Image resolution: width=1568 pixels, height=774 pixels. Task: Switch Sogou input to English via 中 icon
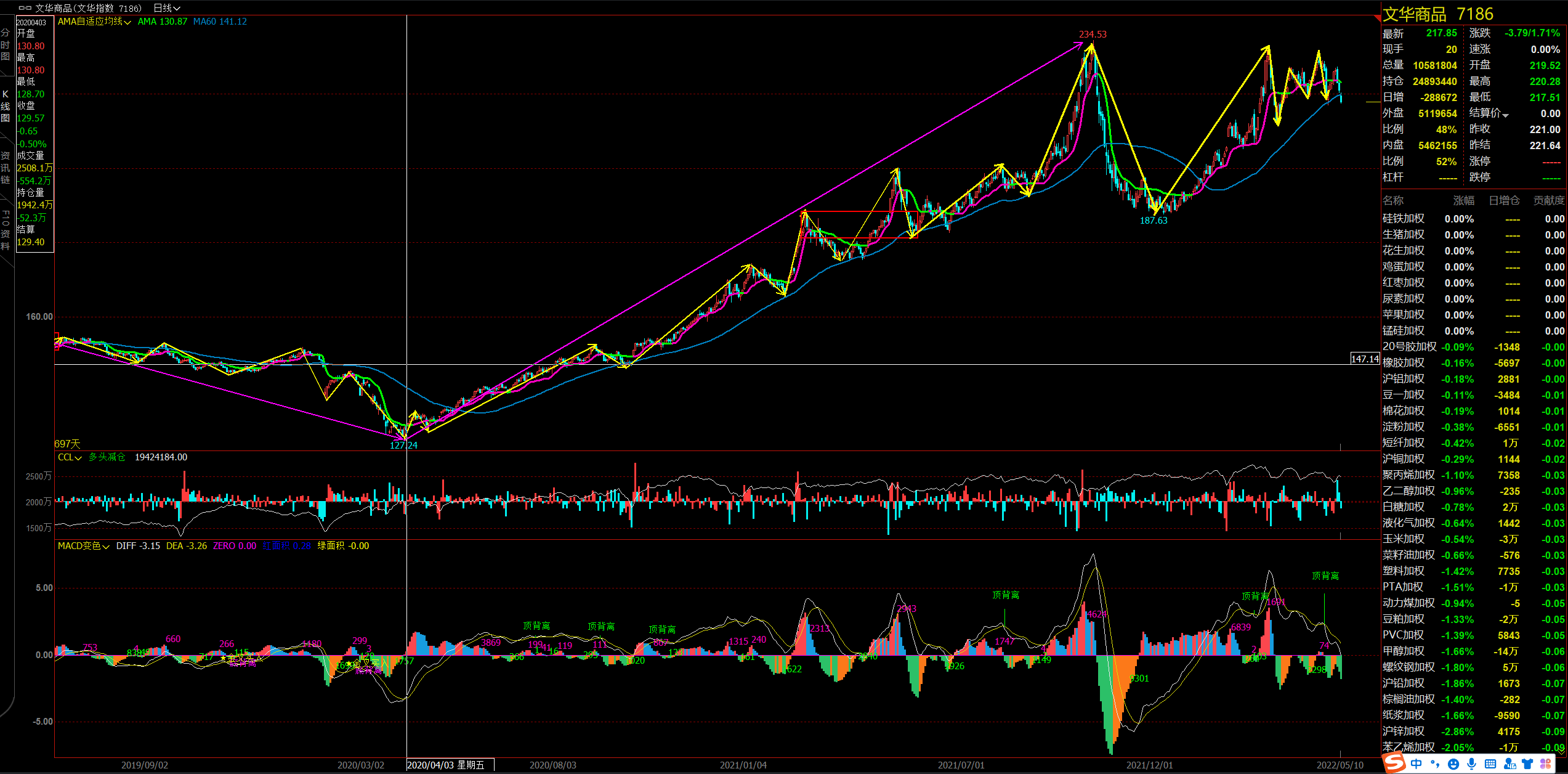tap(1416, 764)
